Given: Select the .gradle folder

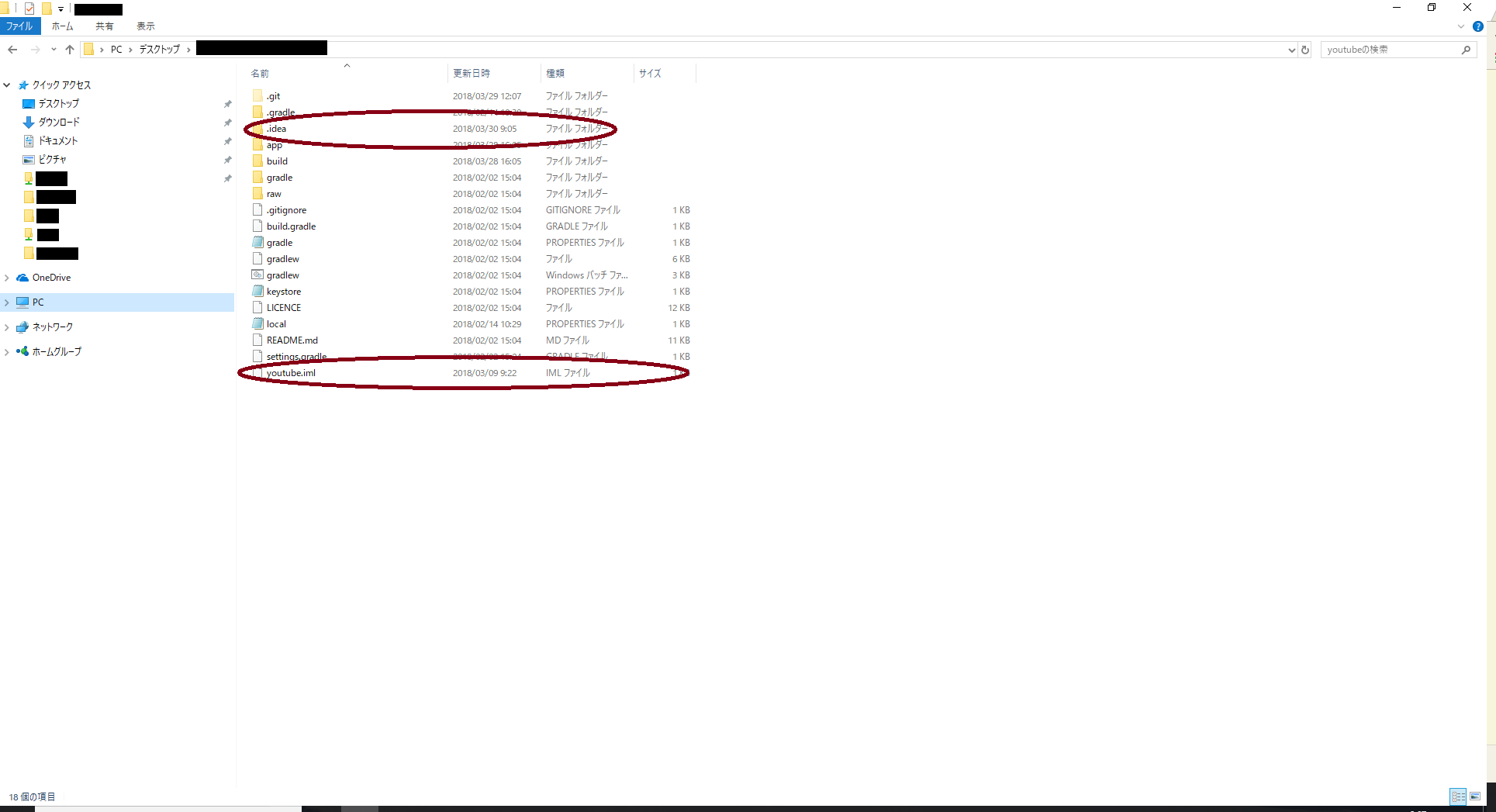Looking at the screenshot, I should tap(280, 112).
